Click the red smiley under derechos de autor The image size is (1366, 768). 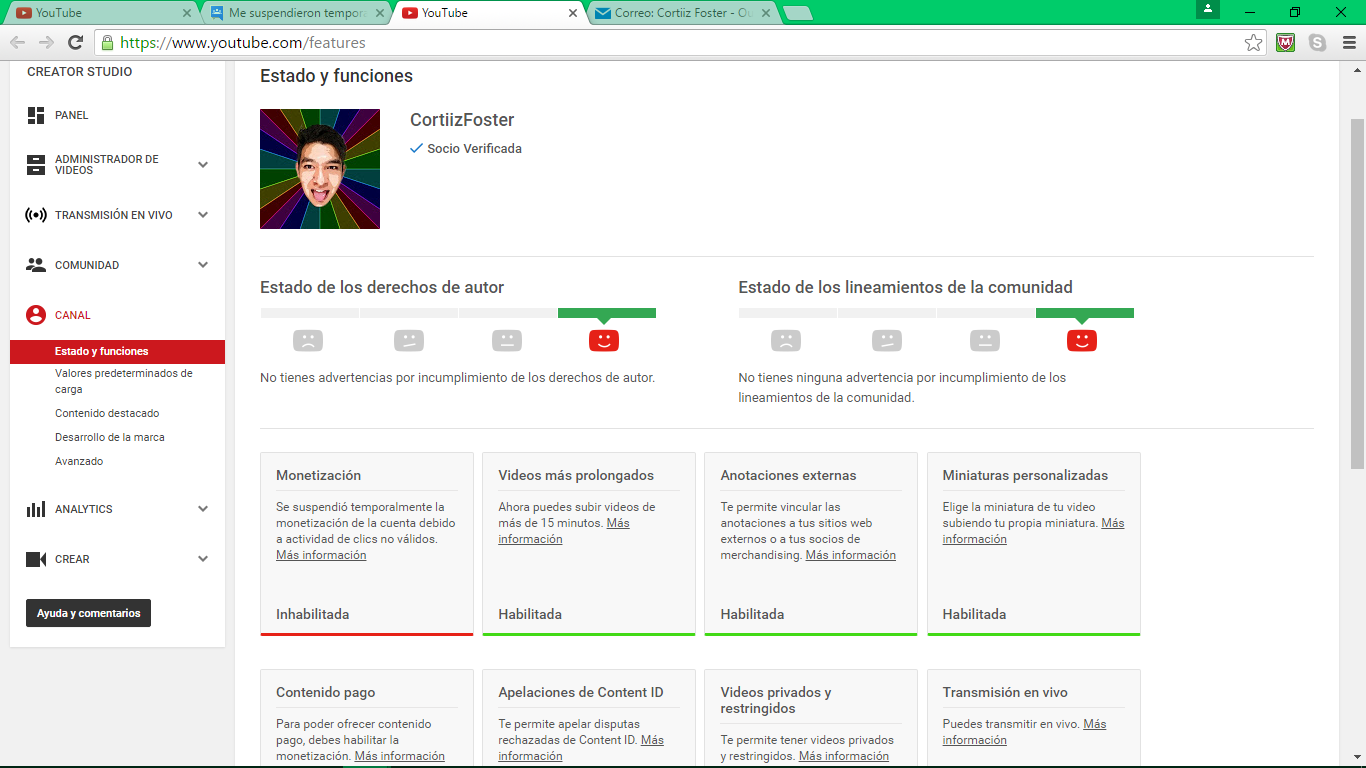point(604,341)
